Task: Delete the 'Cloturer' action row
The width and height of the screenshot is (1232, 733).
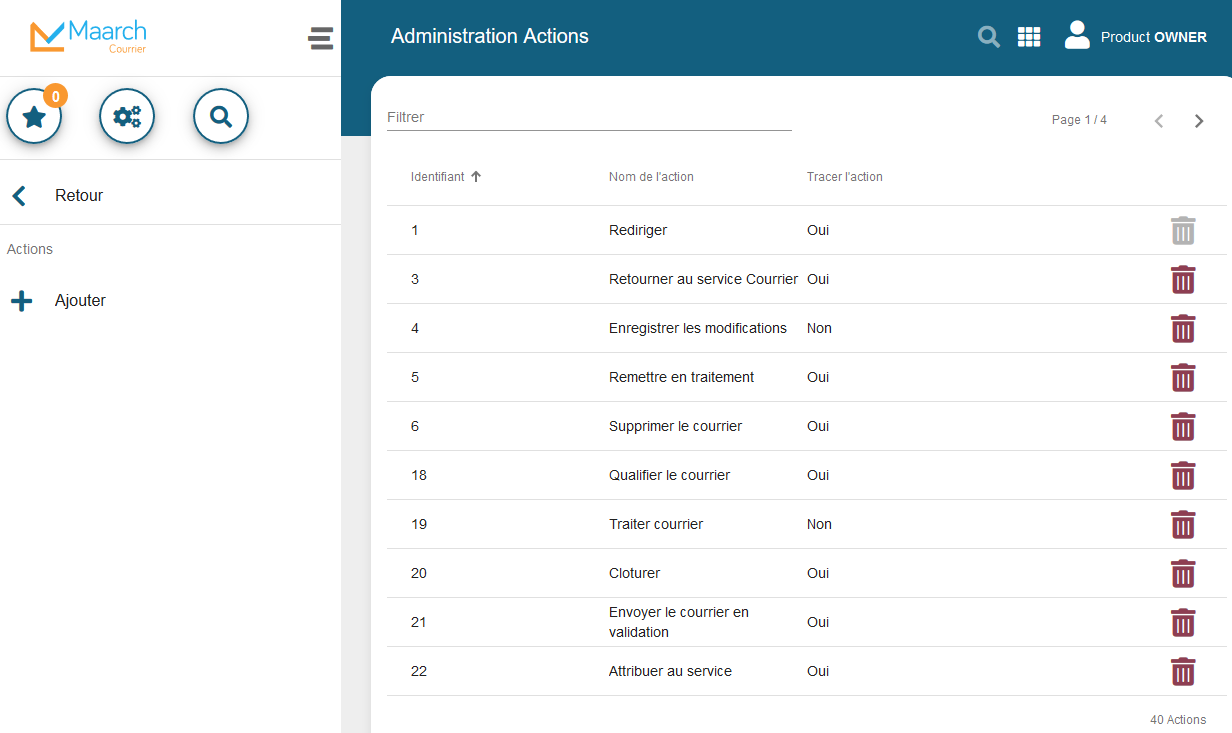Action: pyautogui.click(x=1183, y=574)
